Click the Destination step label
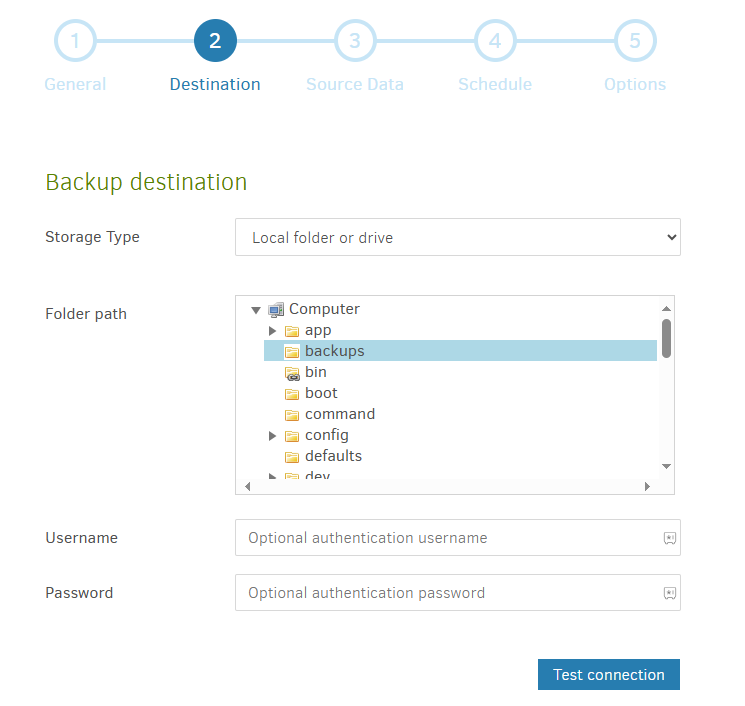This screenshot has height=706, width=745. point(215,84)
